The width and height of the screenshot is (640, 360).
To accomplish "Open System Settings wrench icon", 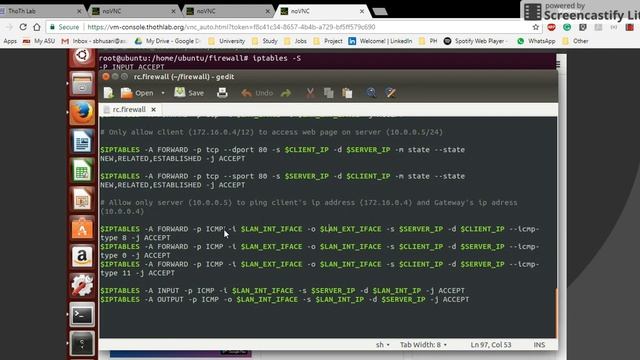I will pos(82,285).
